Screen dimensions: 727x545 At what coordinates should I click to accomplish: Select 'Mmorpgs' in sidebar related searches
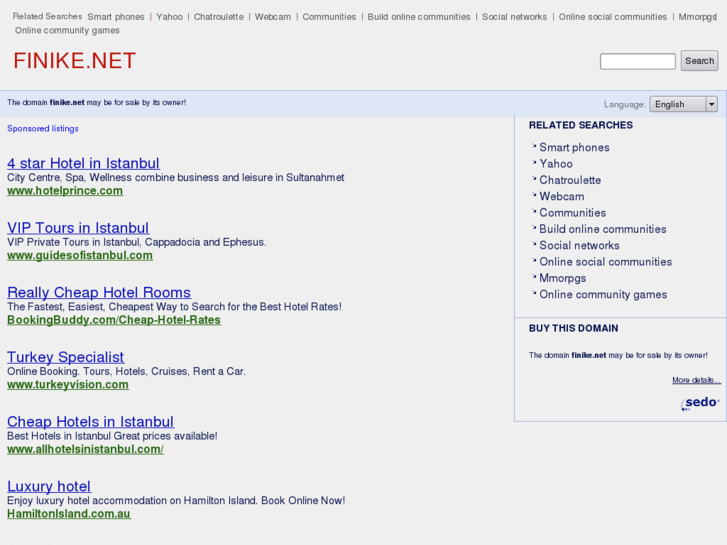click(562, 278)
